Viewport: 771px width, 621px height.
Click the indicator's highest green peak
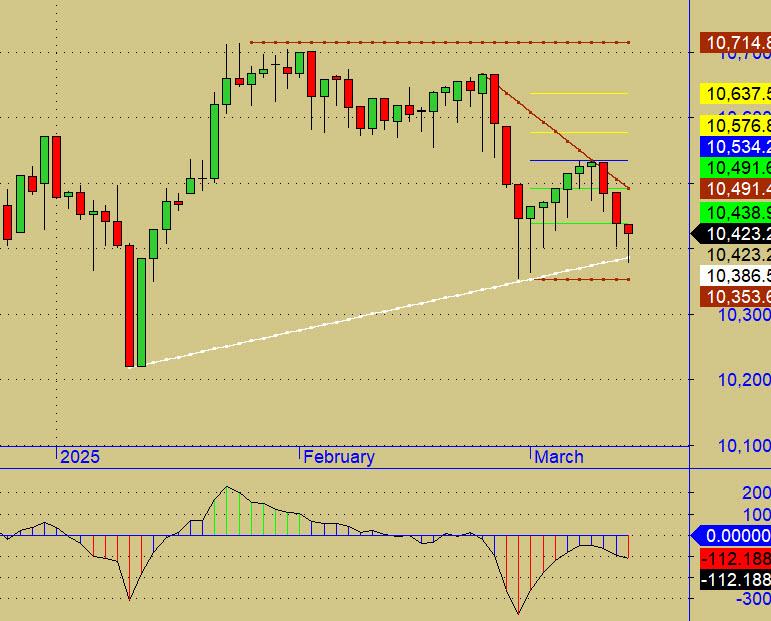click(x=227, y=510)
